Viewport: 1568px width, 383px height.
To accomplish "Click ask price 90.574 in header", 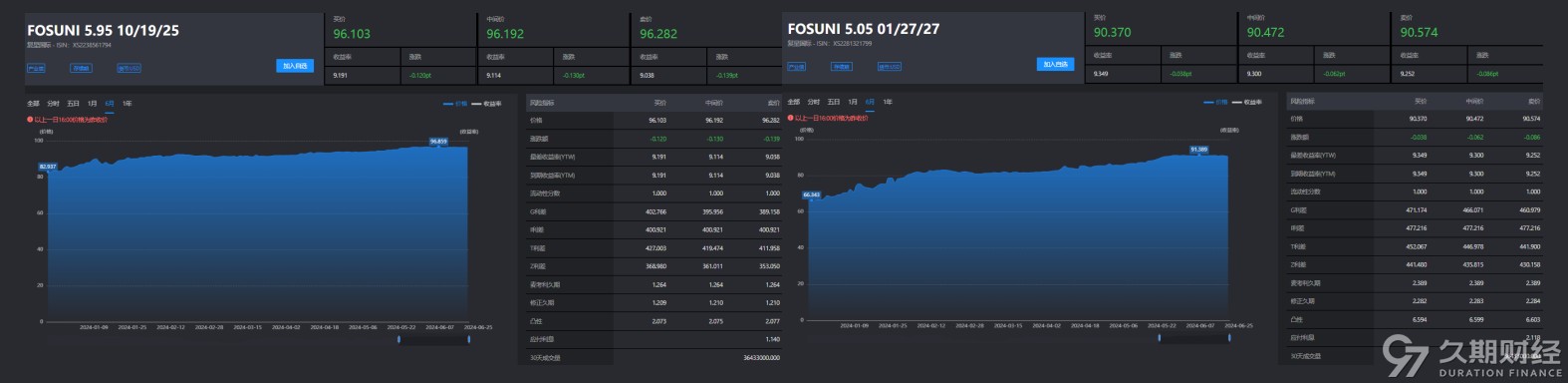I will pos(1419,33).
